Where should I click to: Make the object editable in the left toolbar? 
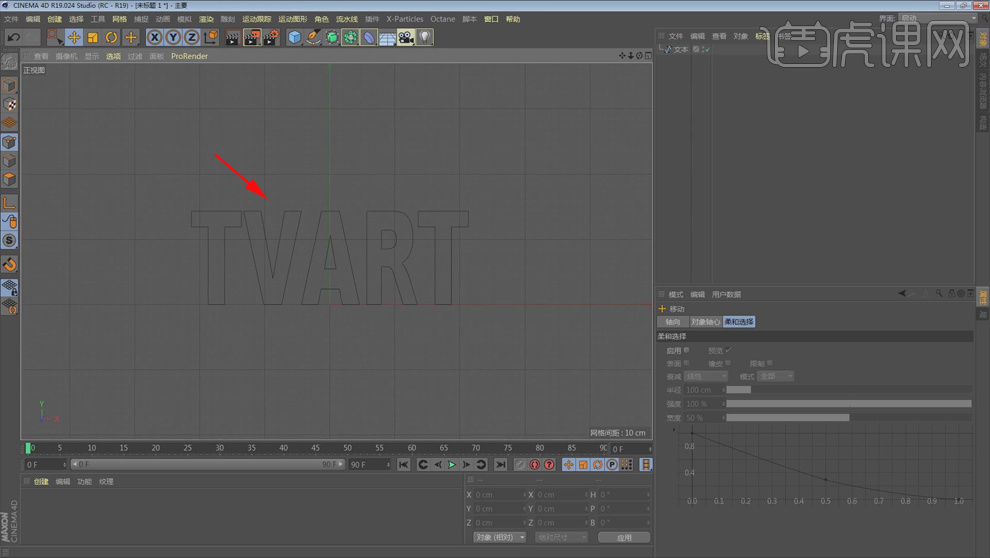(x=9, y=62)
